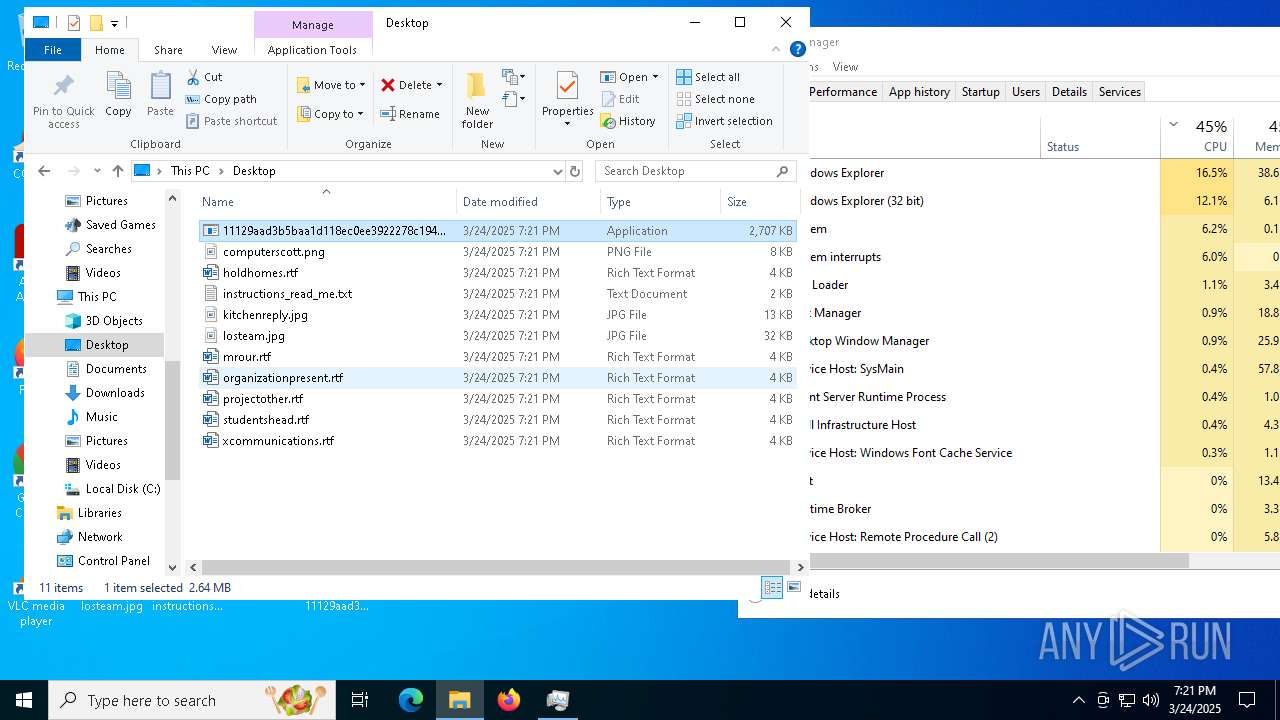Click the Paste ribbon icon
Image resolution: width=1280 pixels, height=720 pixels.
(x=160, y=95)
